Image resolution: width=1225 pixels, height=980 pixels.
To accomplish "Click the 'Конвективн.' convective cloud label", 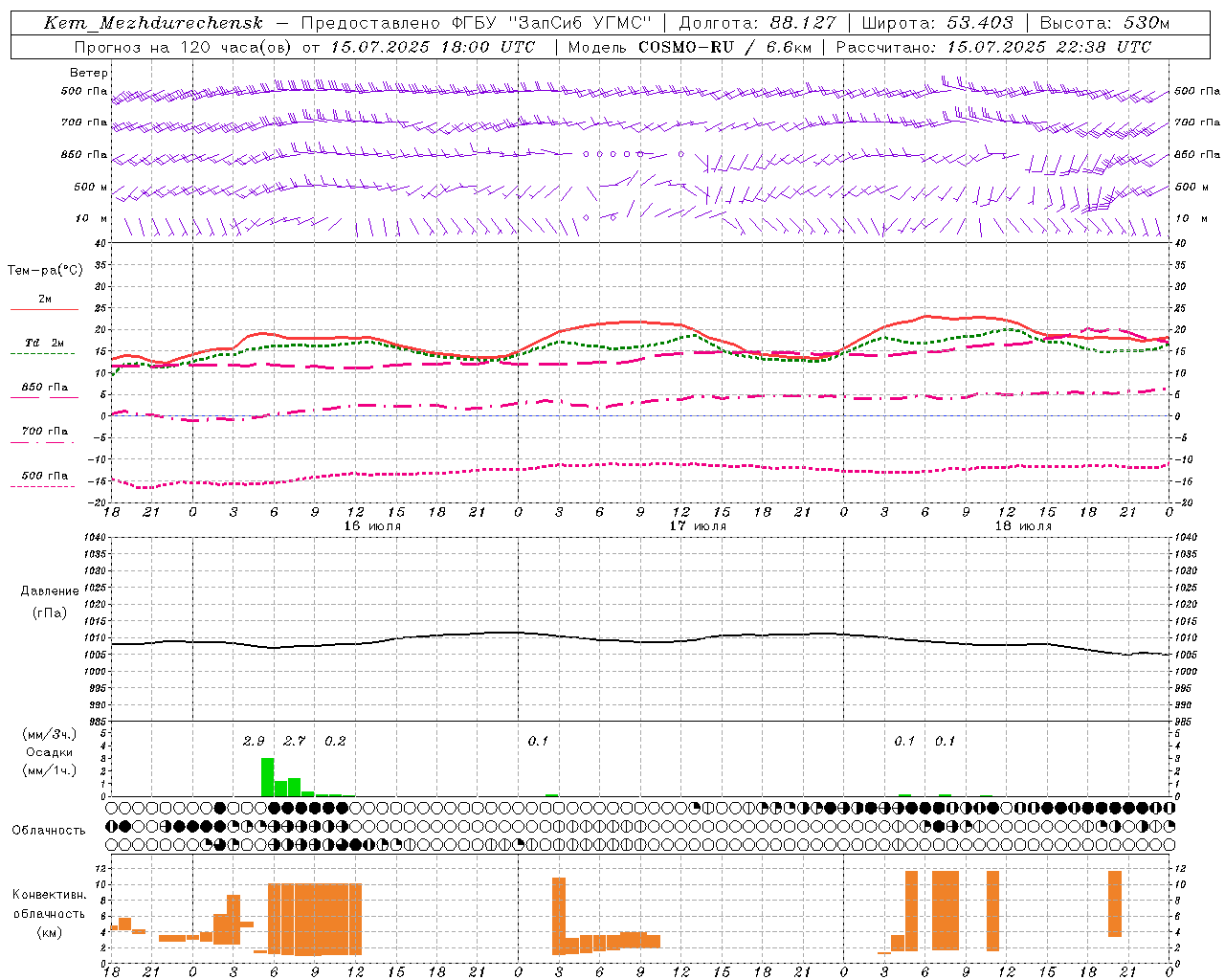I will point(49,895).
